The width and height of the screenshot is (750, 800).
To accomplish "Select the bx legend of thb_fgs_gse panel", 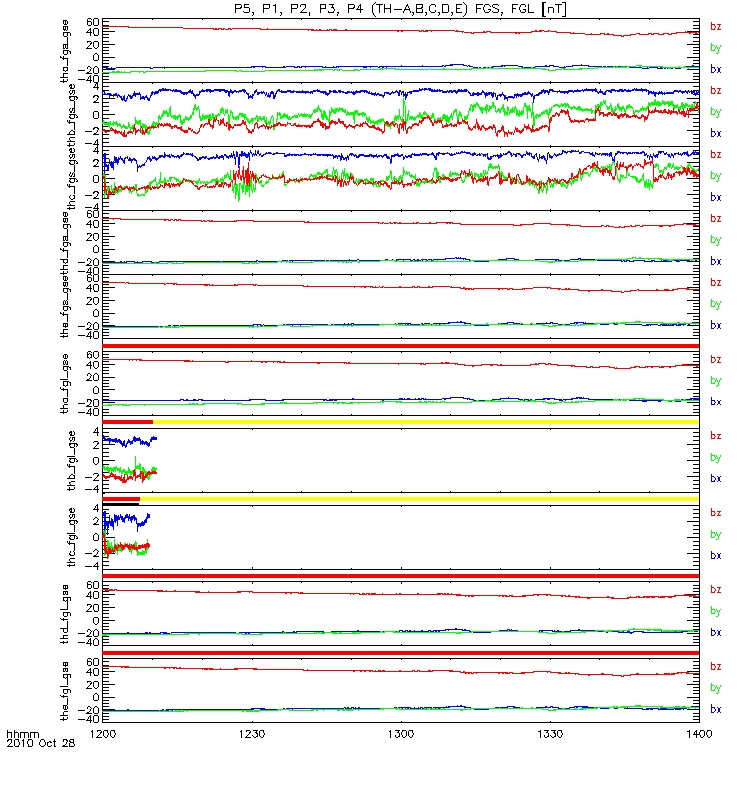I will click(716, 133).
